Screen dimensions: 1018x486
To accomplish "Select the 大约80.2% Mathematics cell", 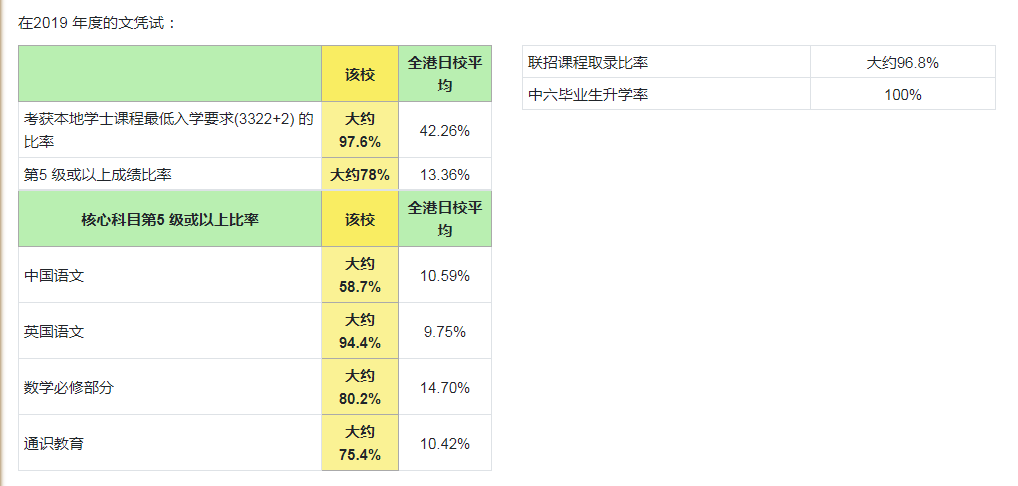I will coord(360,387).
